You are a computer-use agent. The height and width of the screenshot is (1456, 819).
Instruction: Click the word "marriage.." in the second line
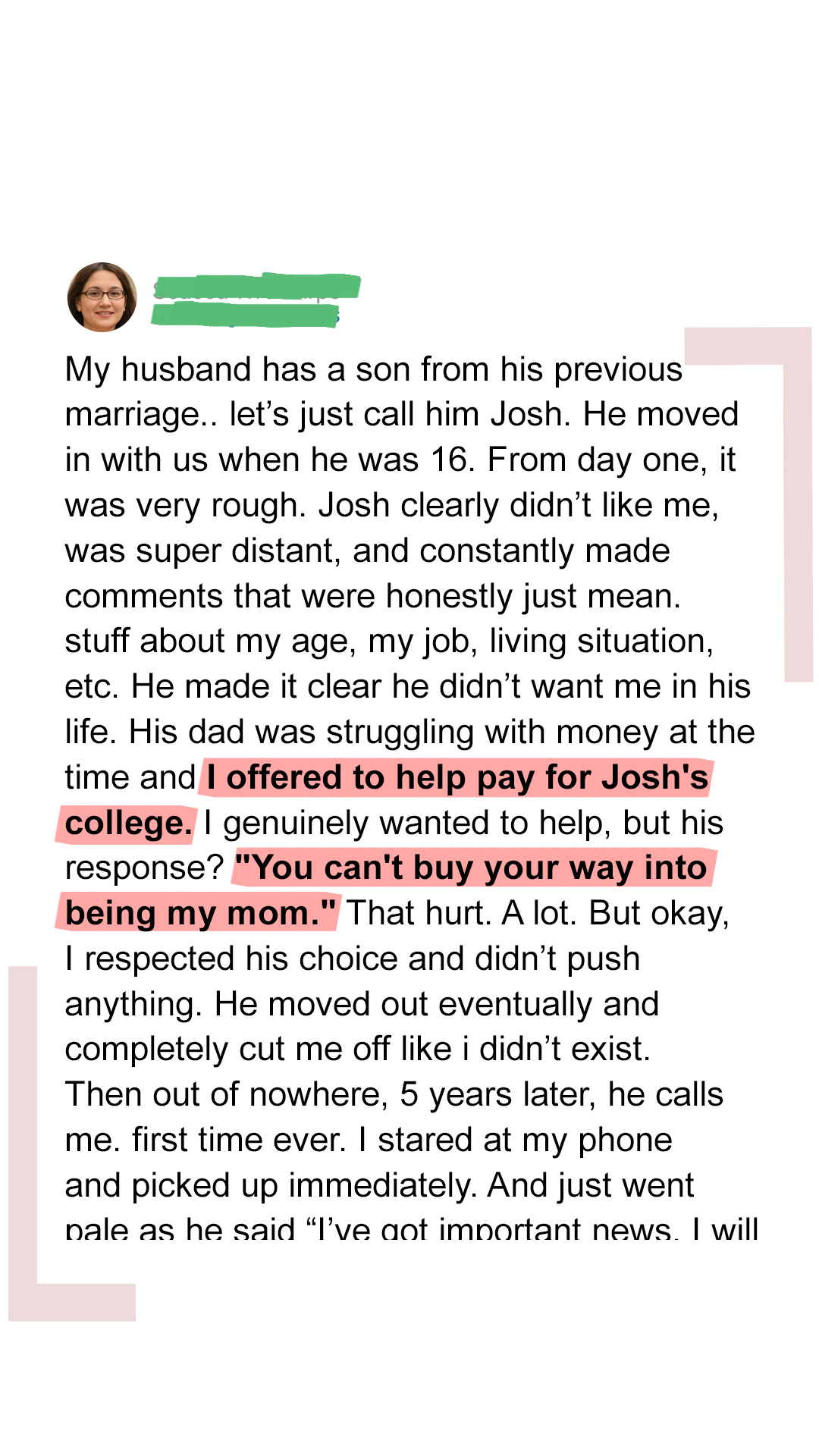click(x=142, y=416)
